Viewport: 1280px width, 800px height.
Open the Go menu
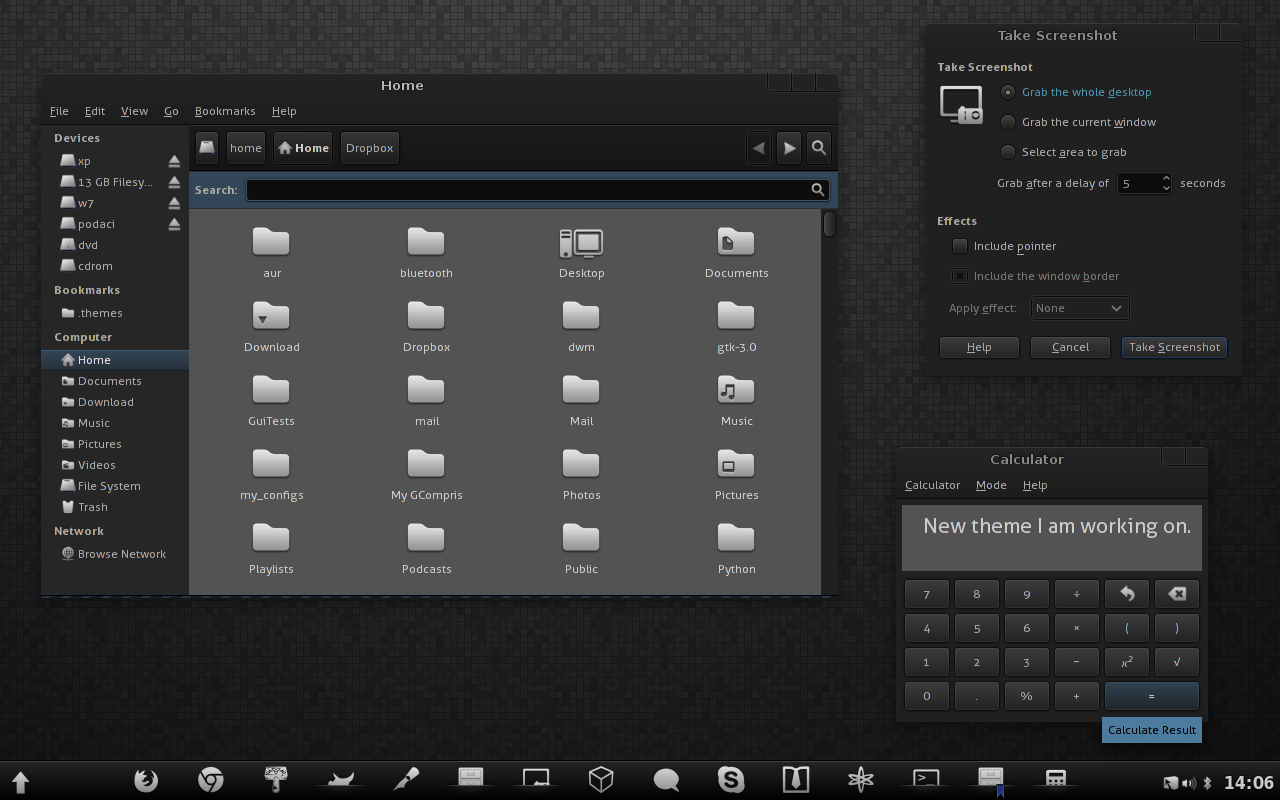coord(171,111)
